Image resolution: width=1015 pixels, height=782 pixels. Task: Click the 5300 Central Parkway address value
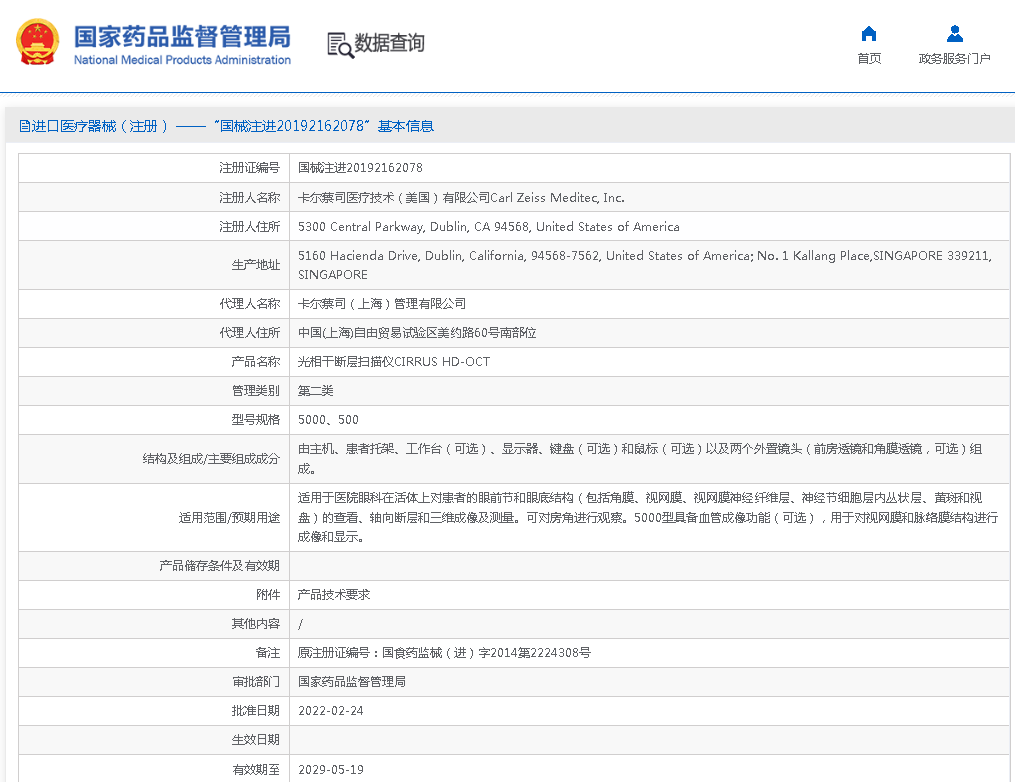pyautogui.click(x=488, y=227)
